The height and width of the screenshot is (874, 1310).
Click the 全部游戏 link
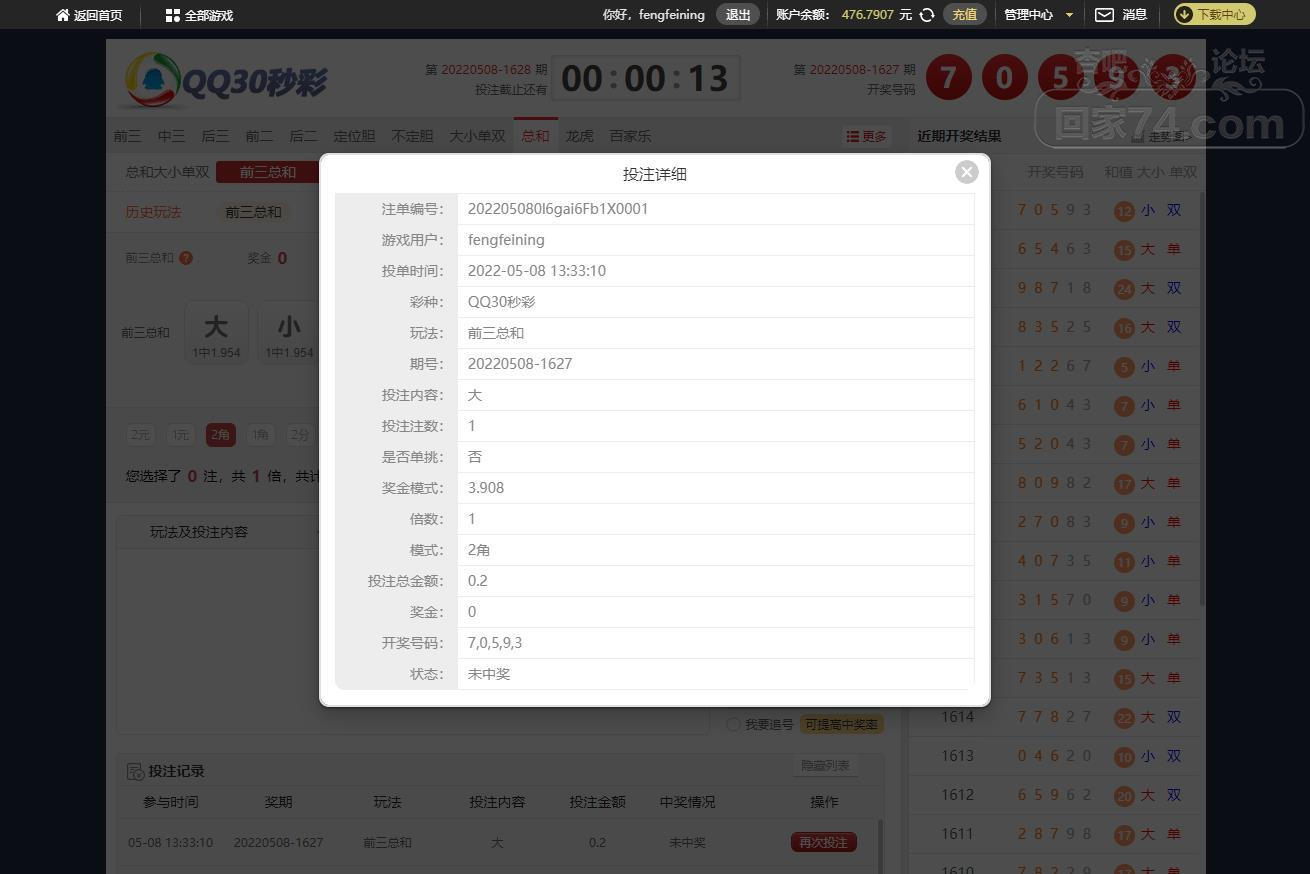209,15
